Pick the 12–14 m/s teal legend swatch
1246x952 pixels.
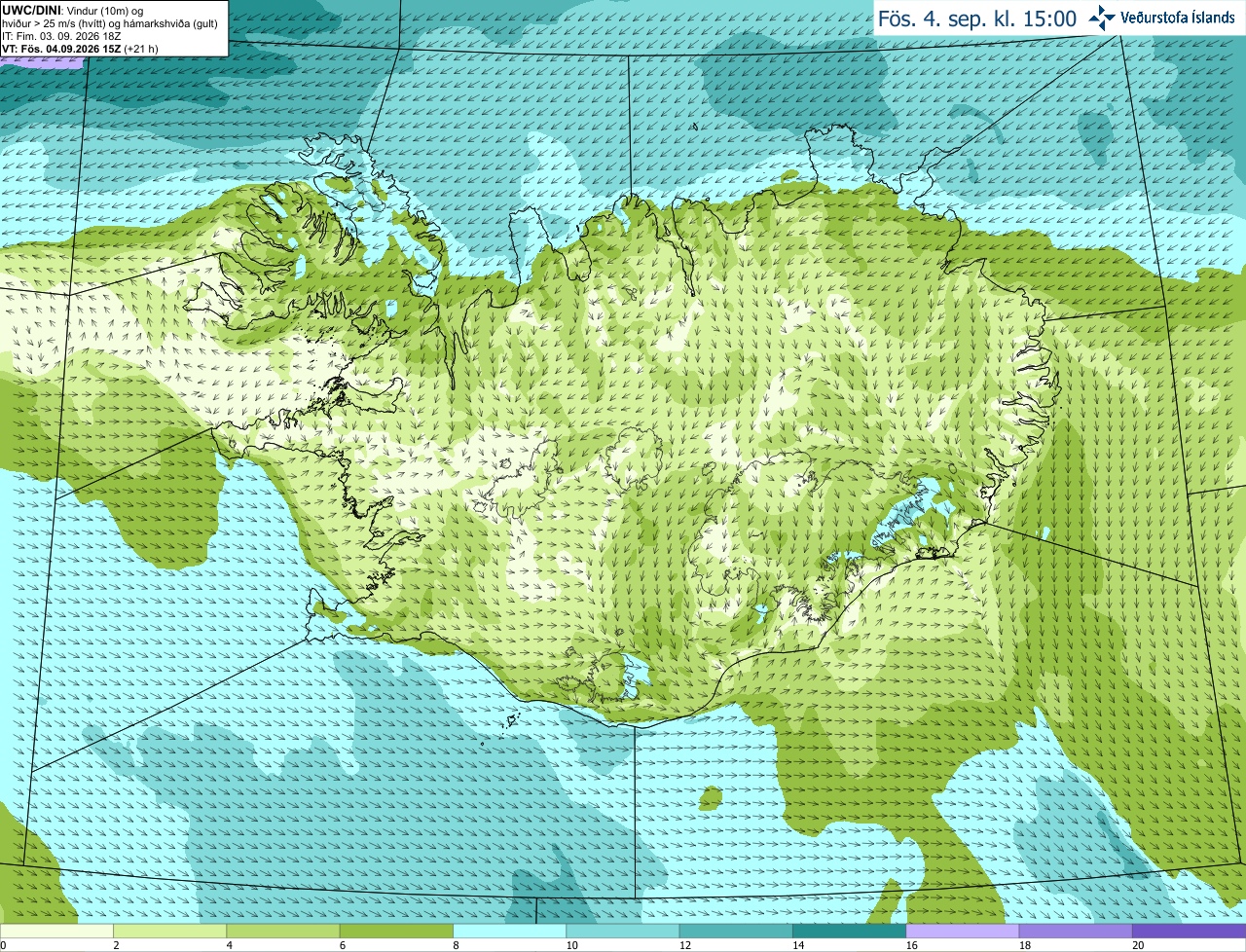click(736, 931)
